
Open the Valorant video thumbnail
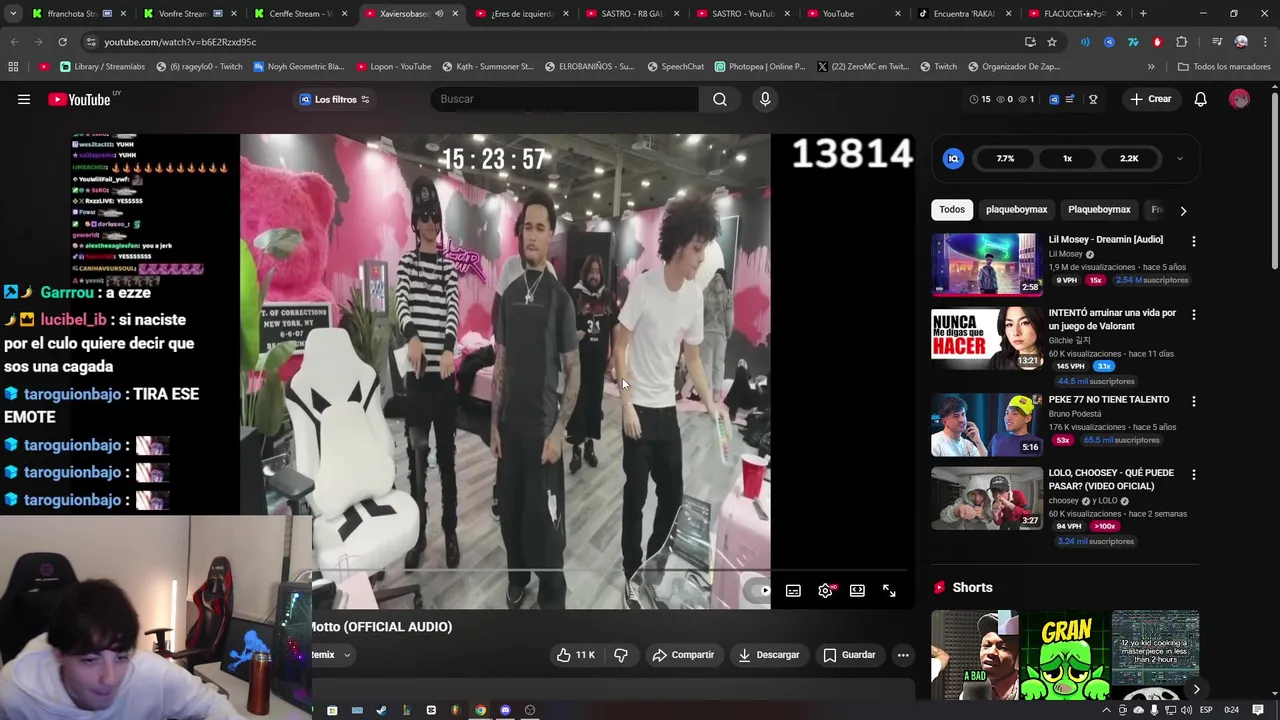click(x=986, y=339)
